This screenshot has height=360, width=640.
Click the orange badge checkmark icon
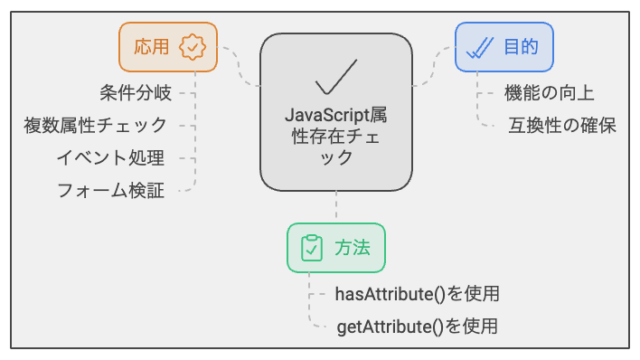coord(192,47)
